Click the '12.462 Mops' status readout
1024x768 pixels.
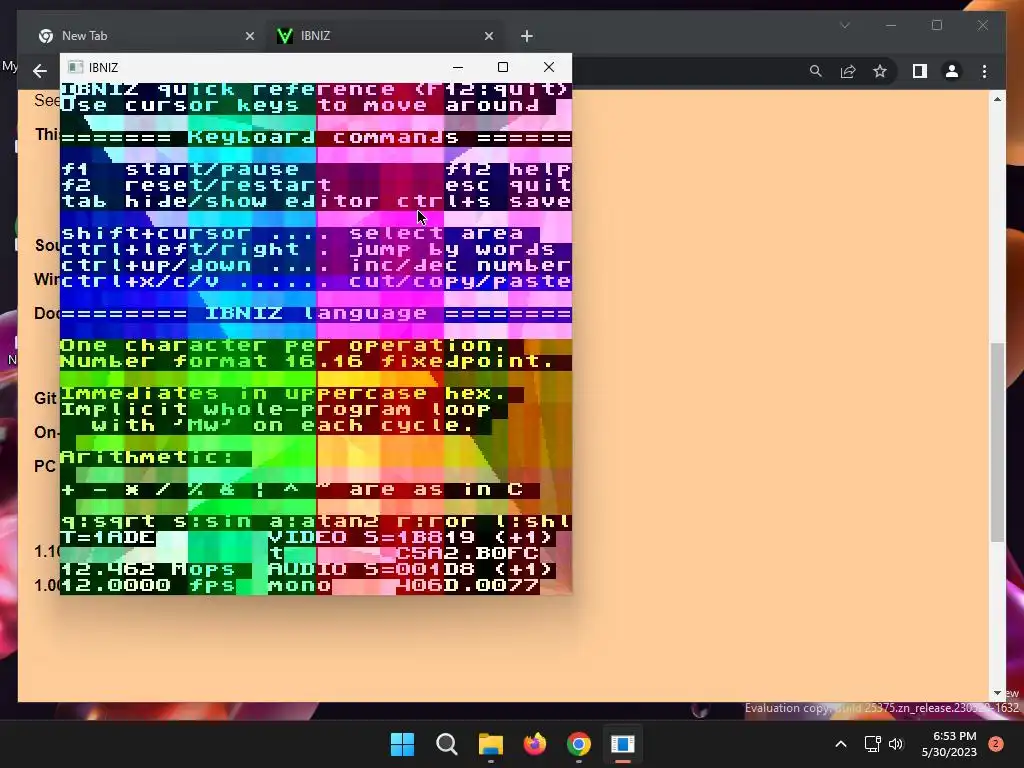click(x=148, y=569)
